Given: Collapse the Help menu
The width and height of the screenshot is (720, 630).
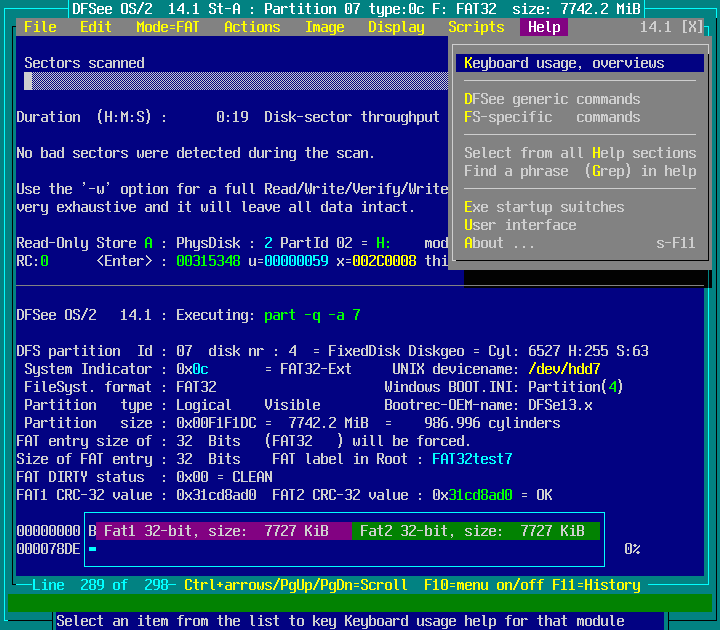Looking at the screenshot, I should tap(544, 27).
